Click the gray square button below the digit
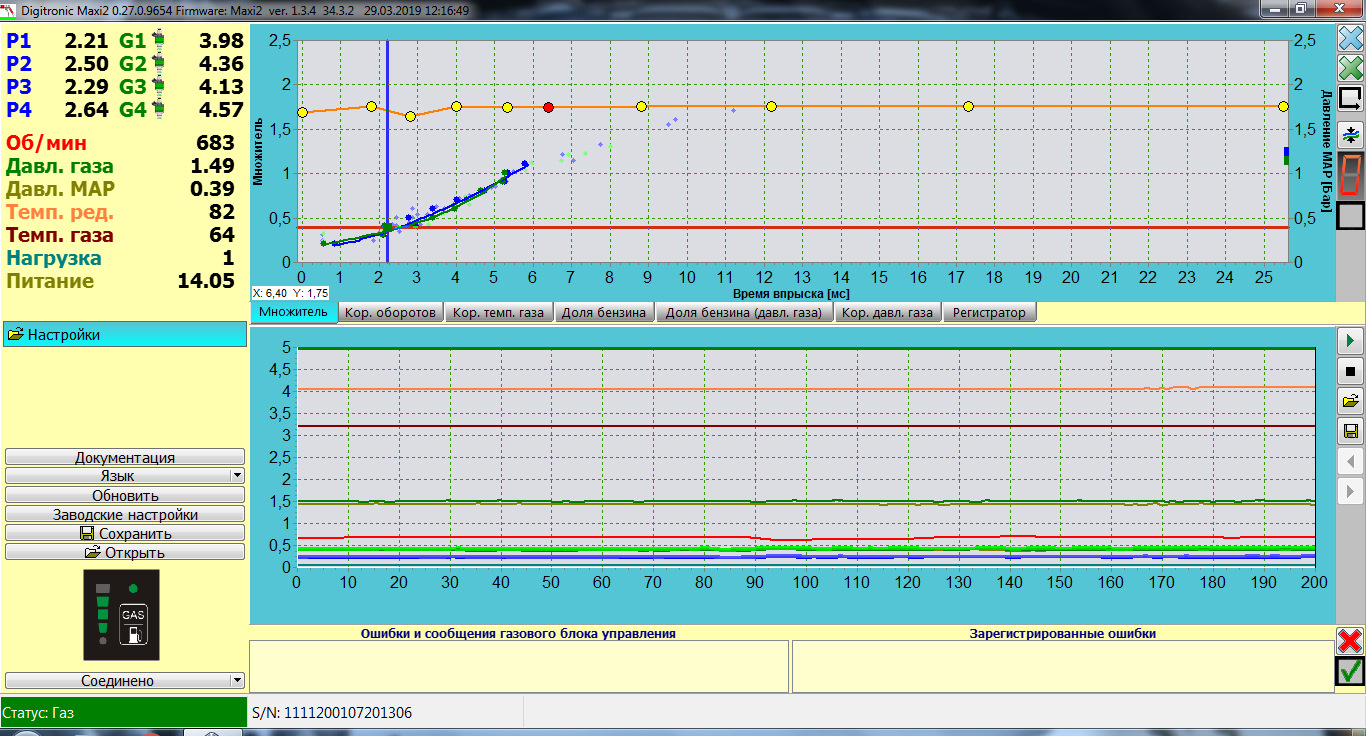Image resolution: width=1366 pixels, height=736 pixels. click(x=1351, y=216)
